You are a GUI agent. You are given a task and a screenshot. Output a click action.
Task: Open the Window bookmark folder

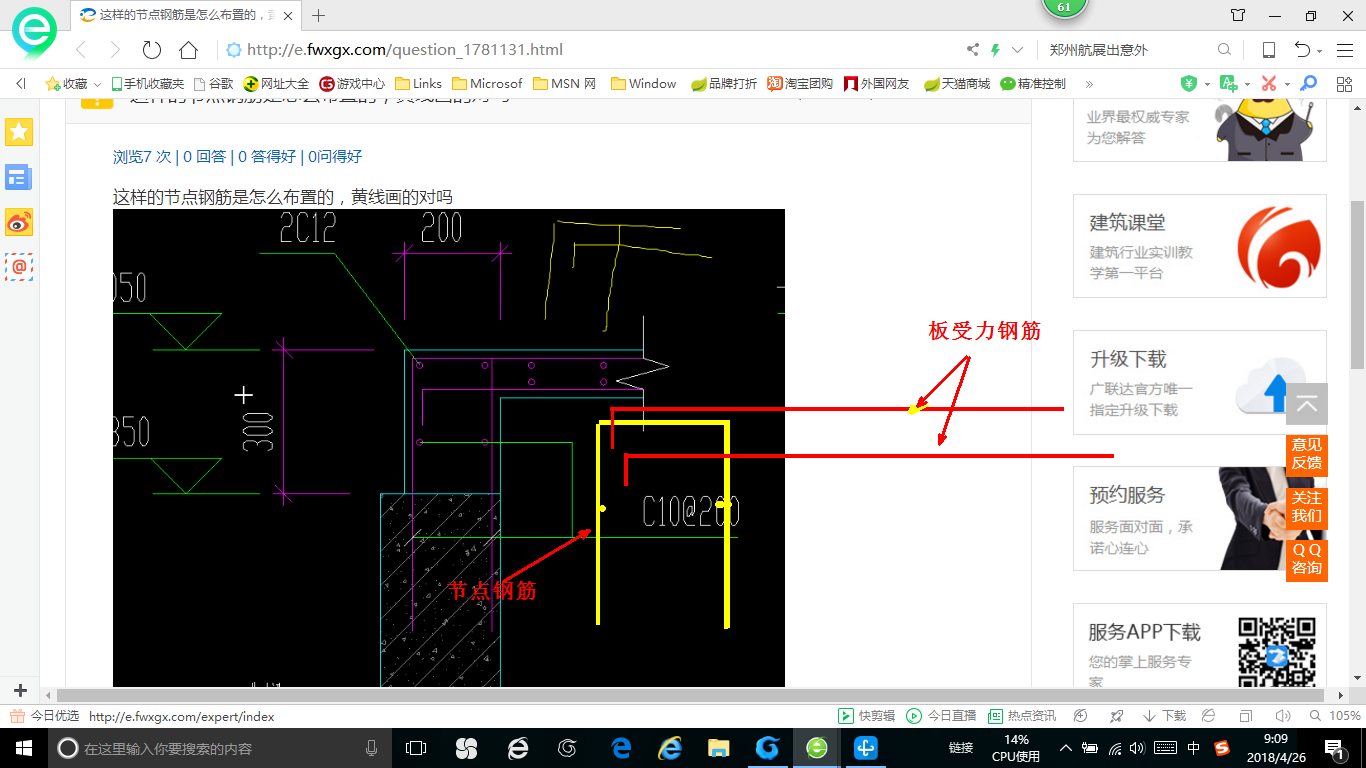[x=644, y=84]
